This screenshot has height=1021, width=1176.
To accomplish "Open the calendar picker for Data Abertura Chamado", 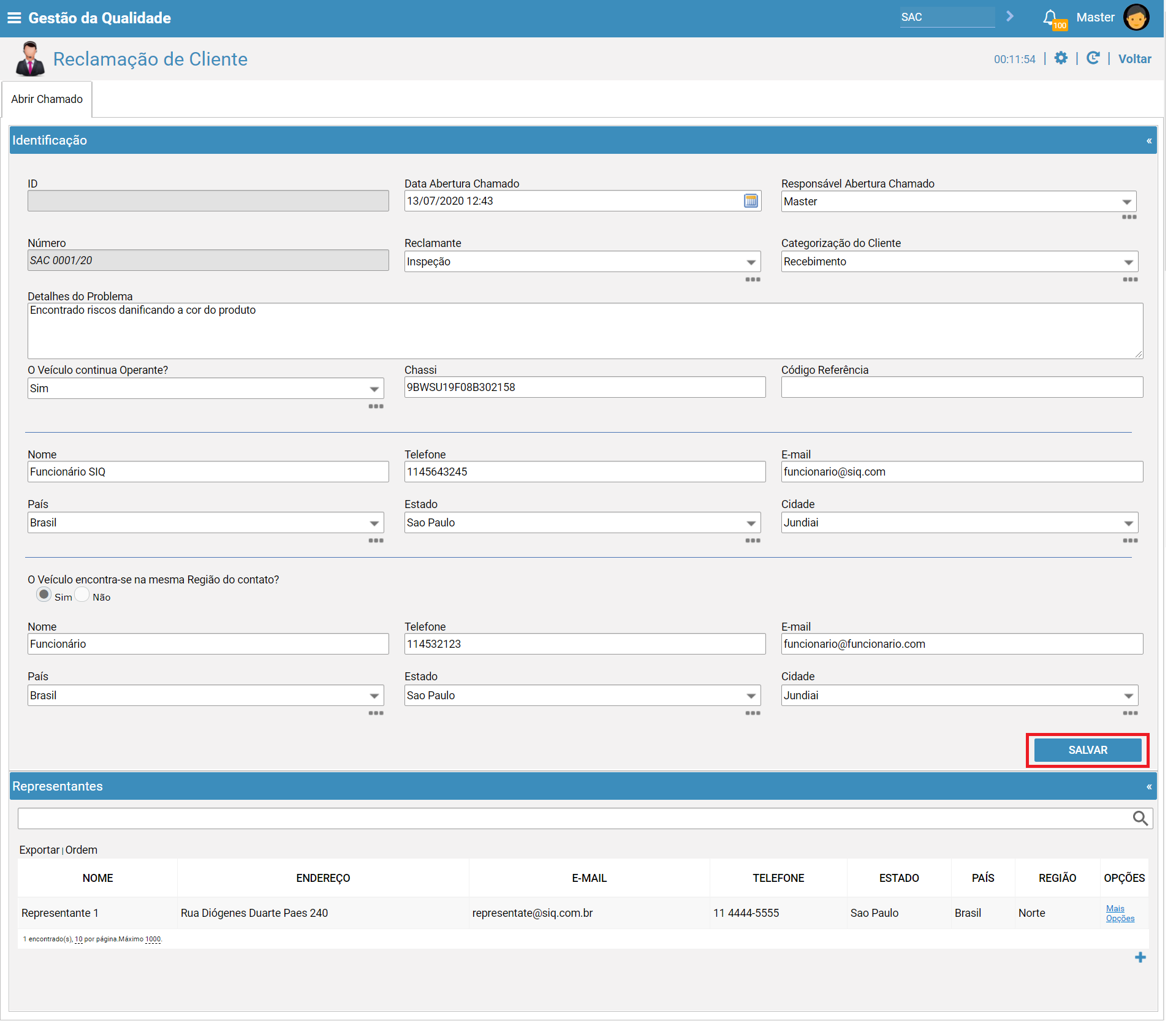I will tap(751, 201).
